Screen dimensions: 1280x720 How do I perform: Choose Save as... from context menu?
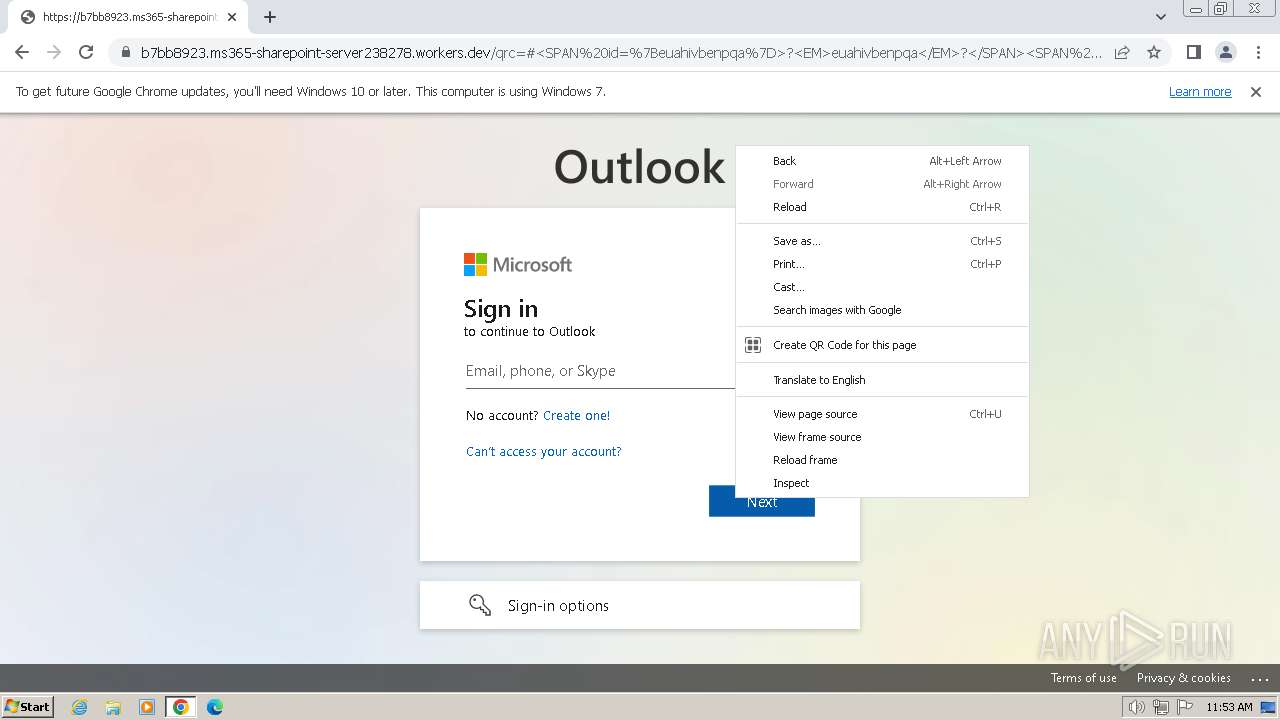(882, 241)
